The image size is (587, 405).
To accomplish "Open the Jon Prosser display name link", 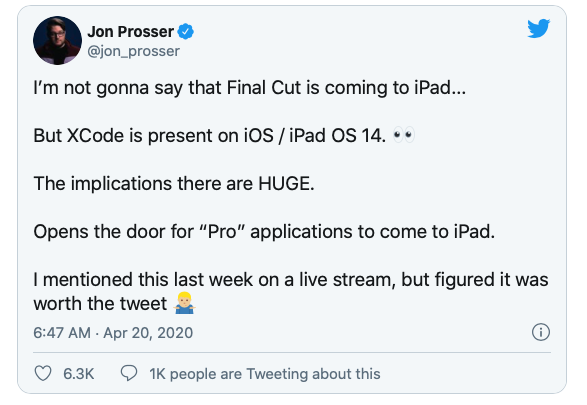I will [131, 32].
